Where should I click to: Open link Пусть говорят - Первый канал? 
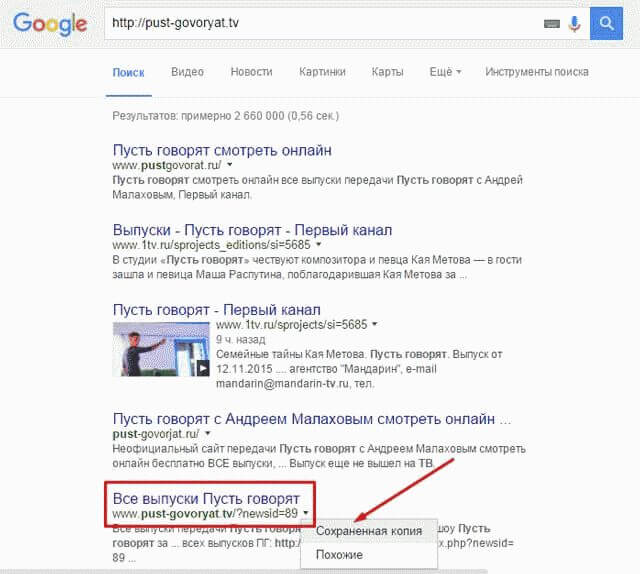tap(216, 310)
